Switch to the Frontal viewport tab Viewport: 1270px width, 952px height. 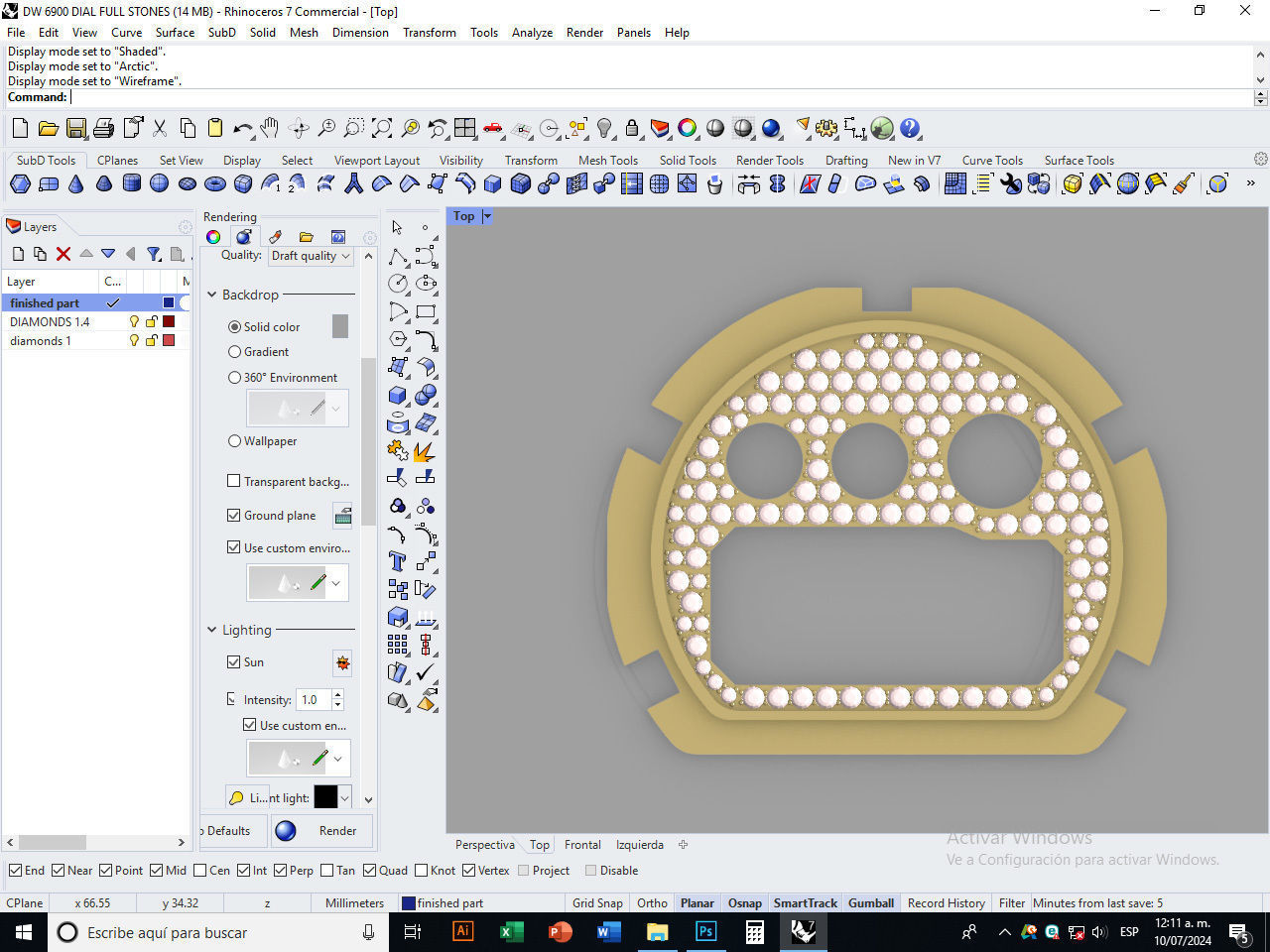582,845
